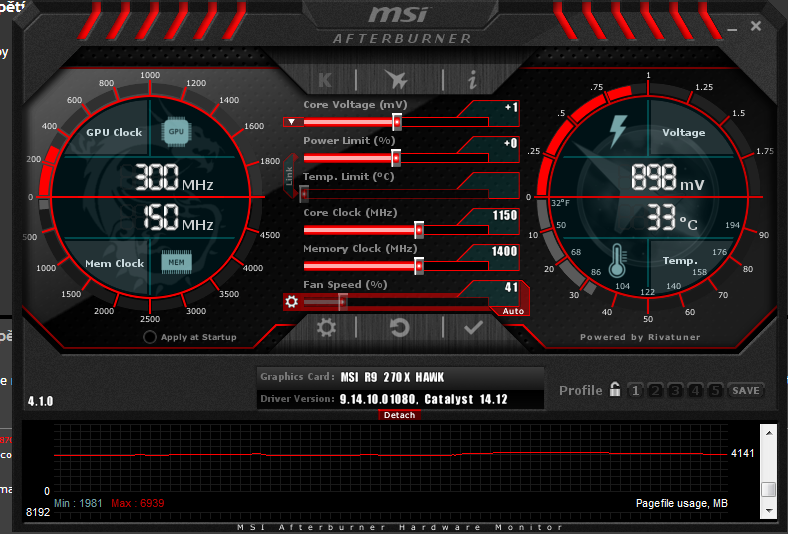Click the Fan Speed slider handle
The image size is (788, 534).
click(x=342, y=302)
